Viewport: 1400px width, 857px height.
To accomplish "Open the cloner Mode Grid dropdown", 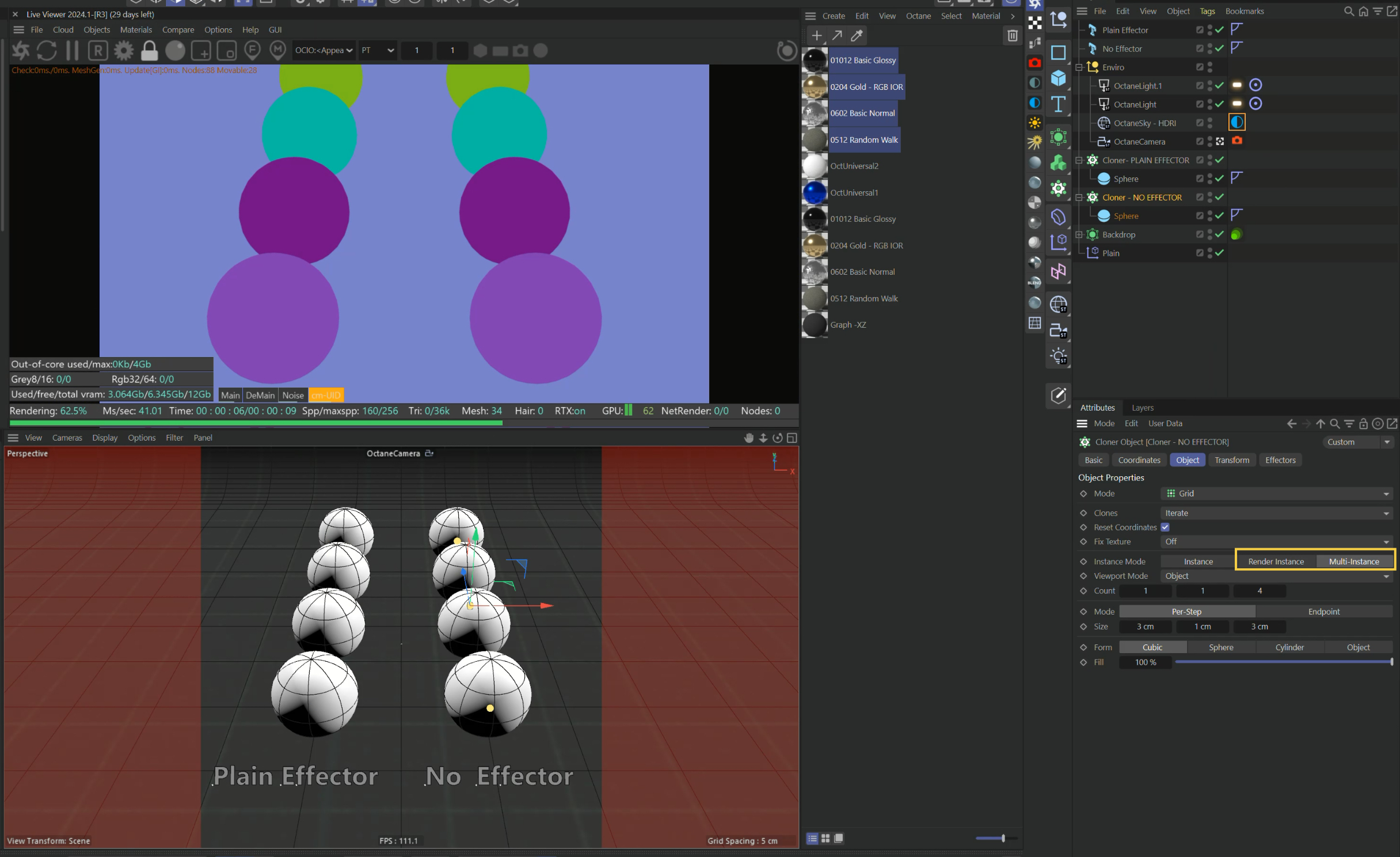I will coord(1276,494).
